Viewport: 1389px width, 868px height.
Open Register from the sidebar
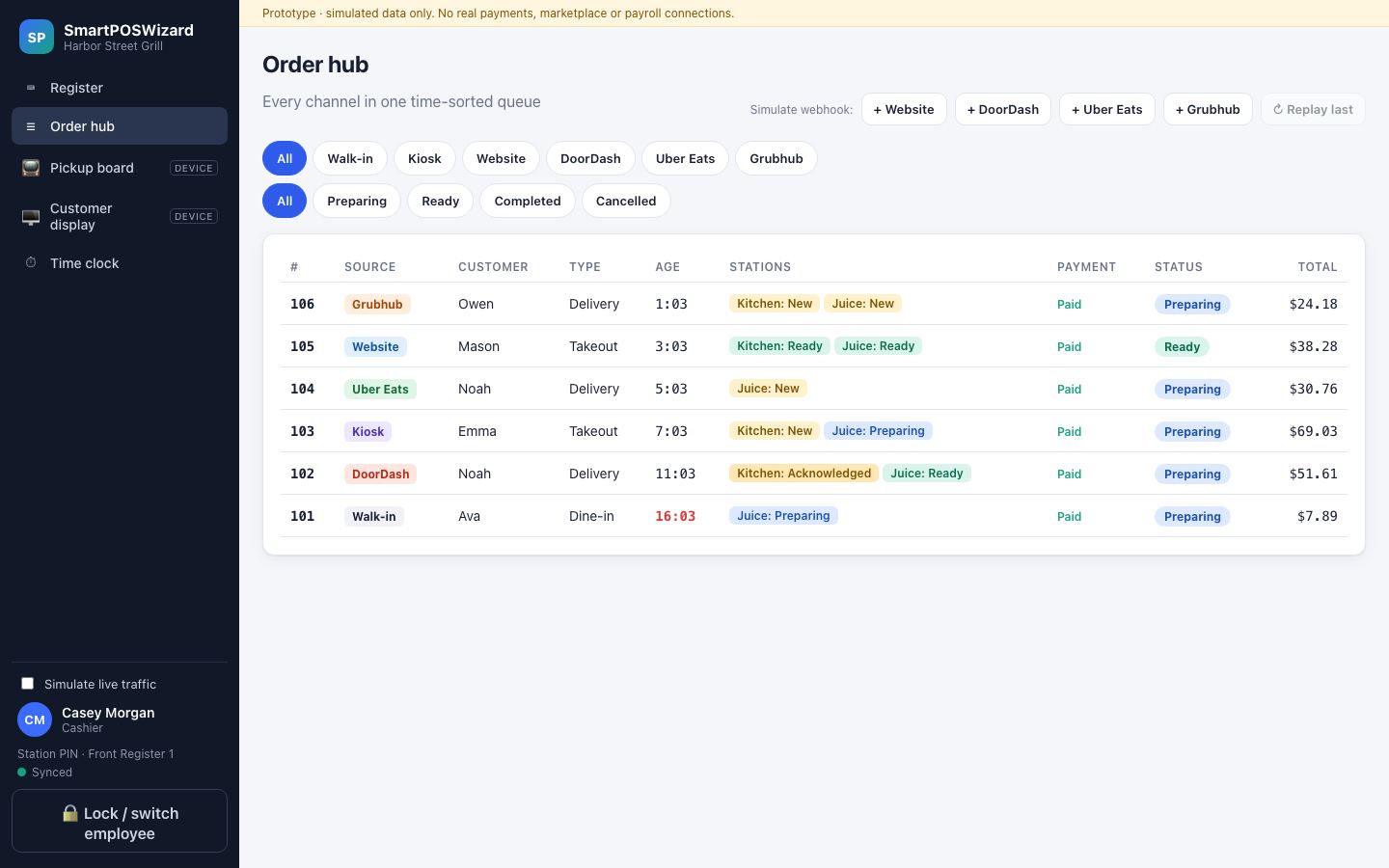120,88
